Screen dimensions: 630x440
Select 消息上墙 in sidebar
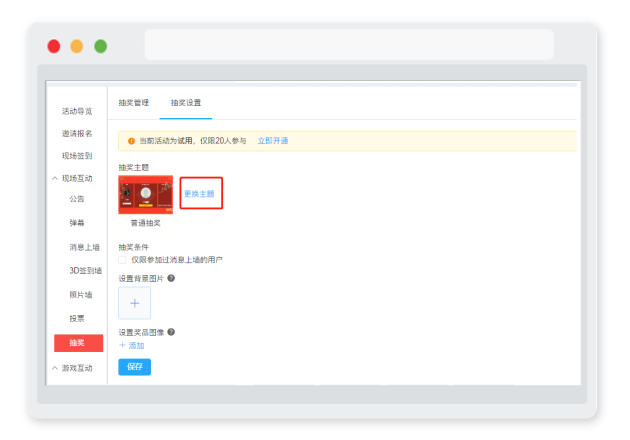click(x=84, y=247)
